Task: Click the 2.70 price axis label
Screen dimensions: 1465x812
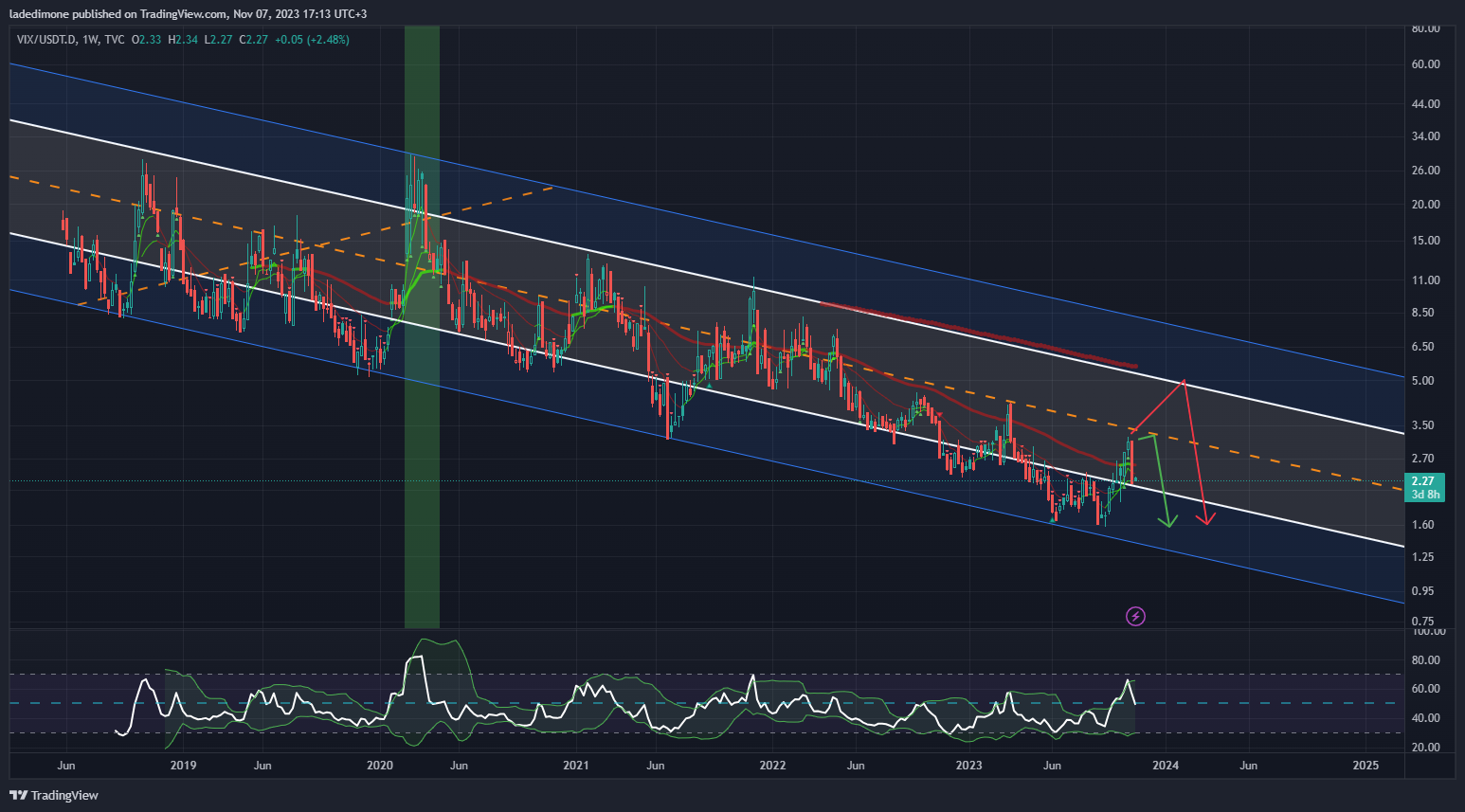Action: pyautogui.click(x=1422, y=459)
